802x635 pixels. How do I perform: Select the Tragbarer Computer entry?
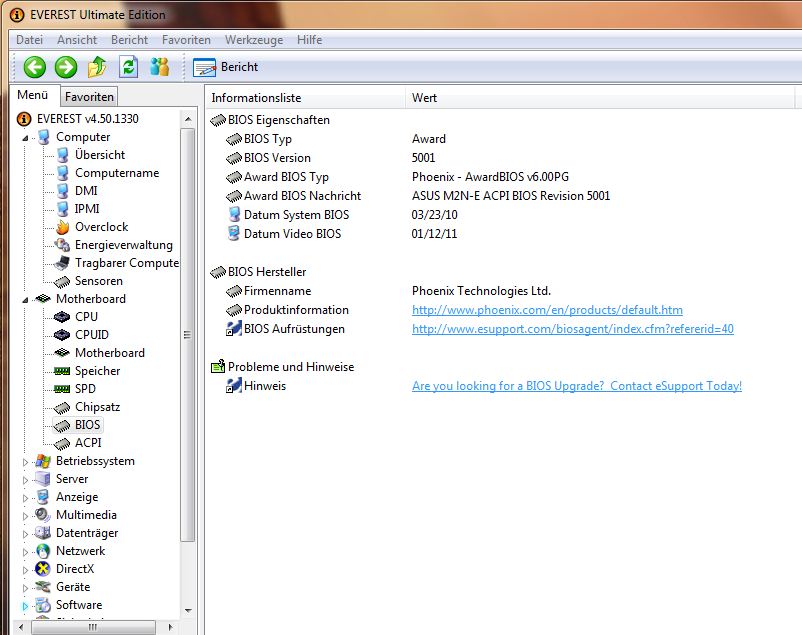(126, 263)
